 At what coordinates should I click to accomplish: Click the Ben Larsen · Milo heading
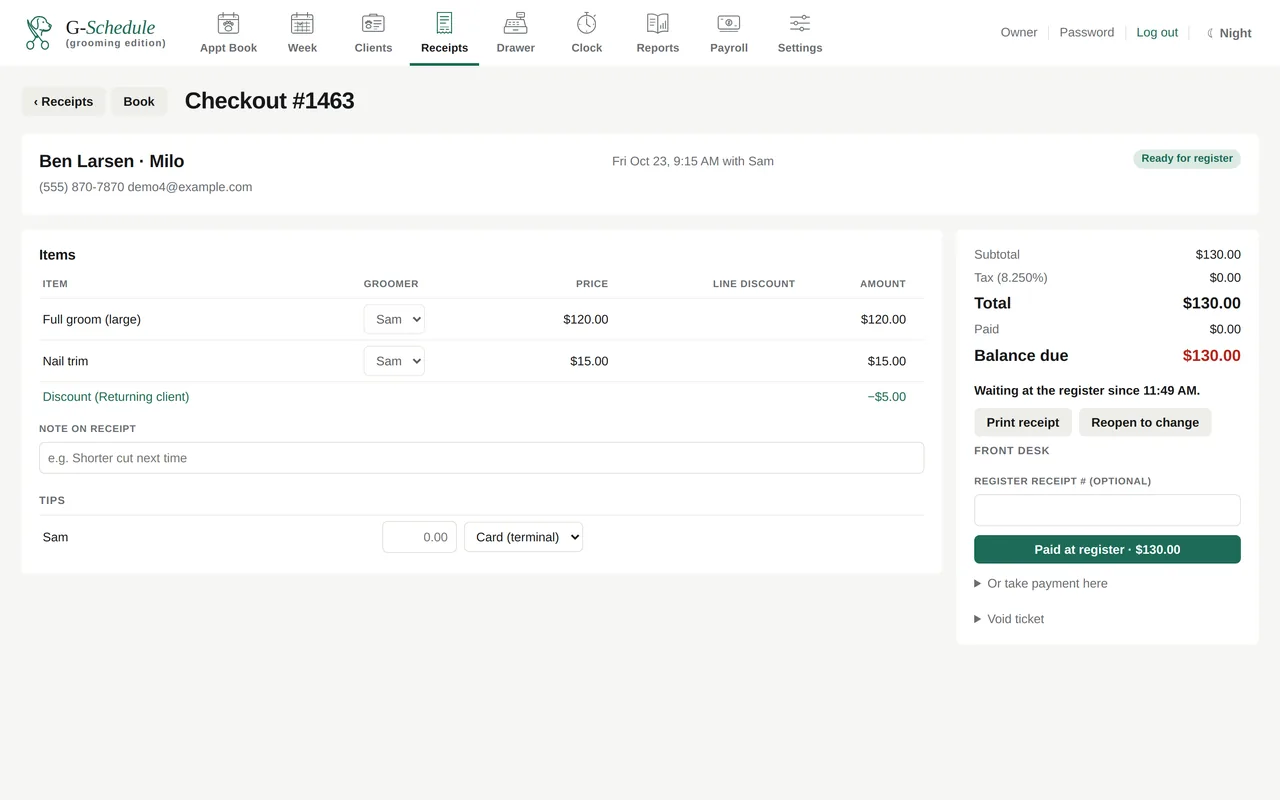(x=112, y=161)
